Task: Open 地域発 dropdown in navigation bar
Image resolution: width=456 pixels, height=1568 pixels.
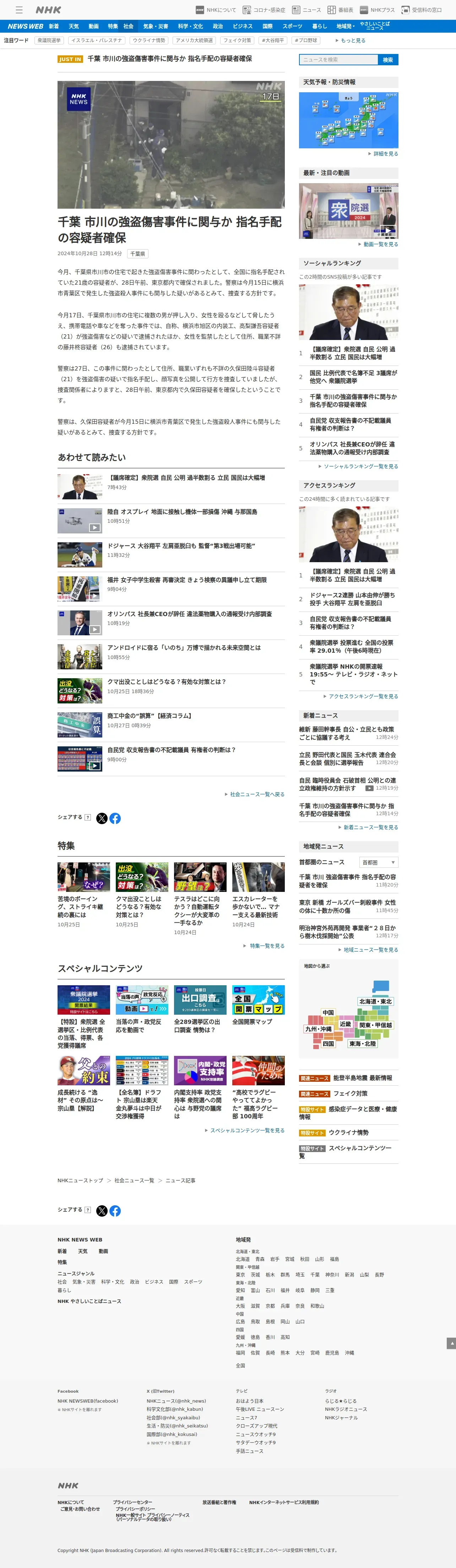Action: pos(345,26)
